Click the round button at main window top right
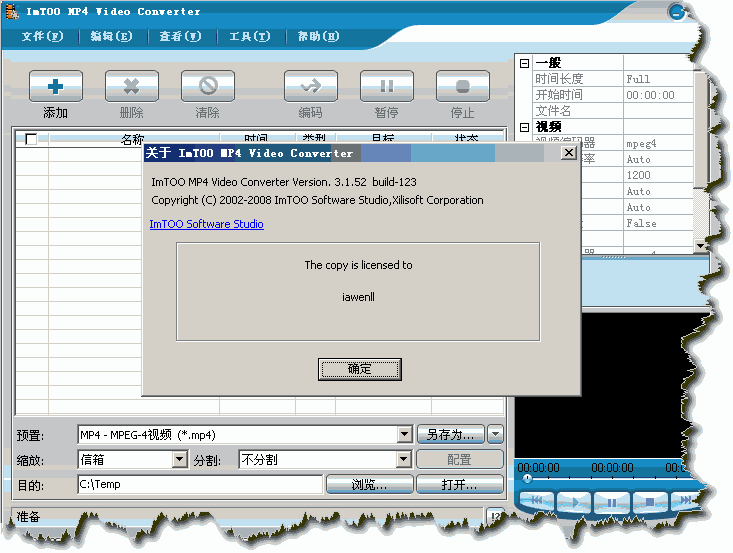The width and height of the screenshot is (733, 553). [676, 13]
